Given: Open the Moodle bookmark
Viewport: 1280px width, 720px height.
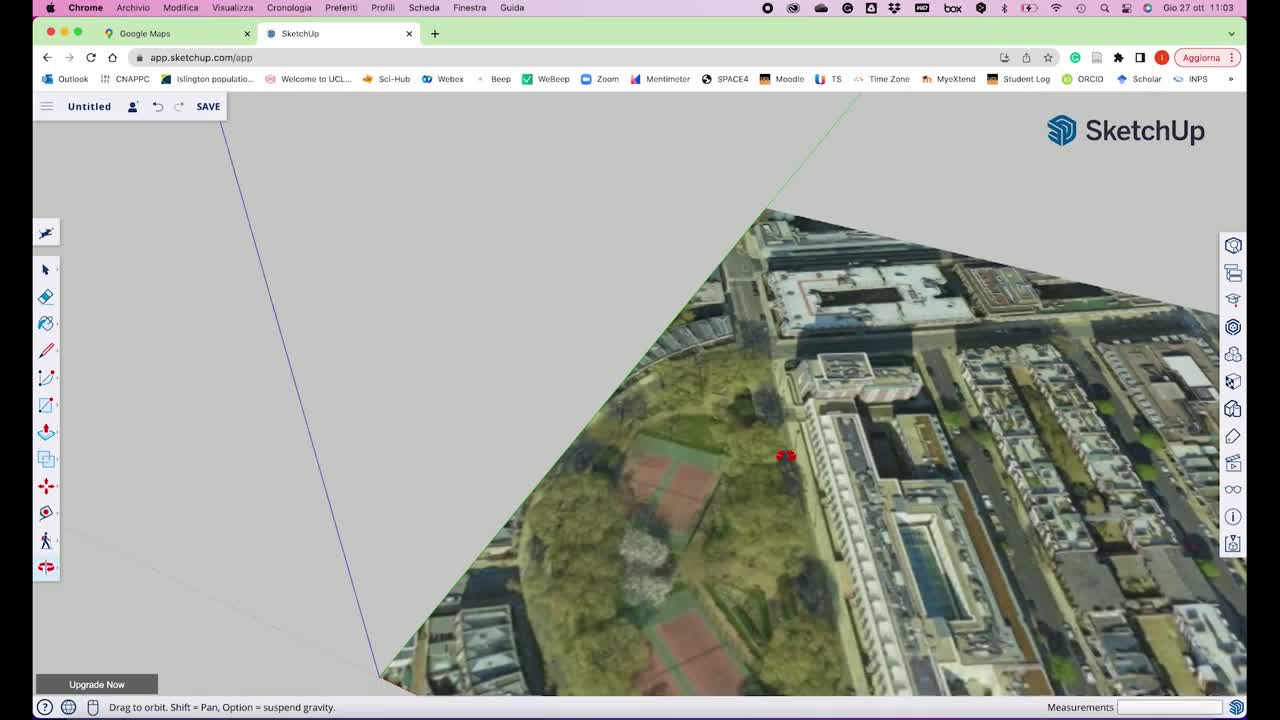Looking at the screenshot, I should [781, 79].
